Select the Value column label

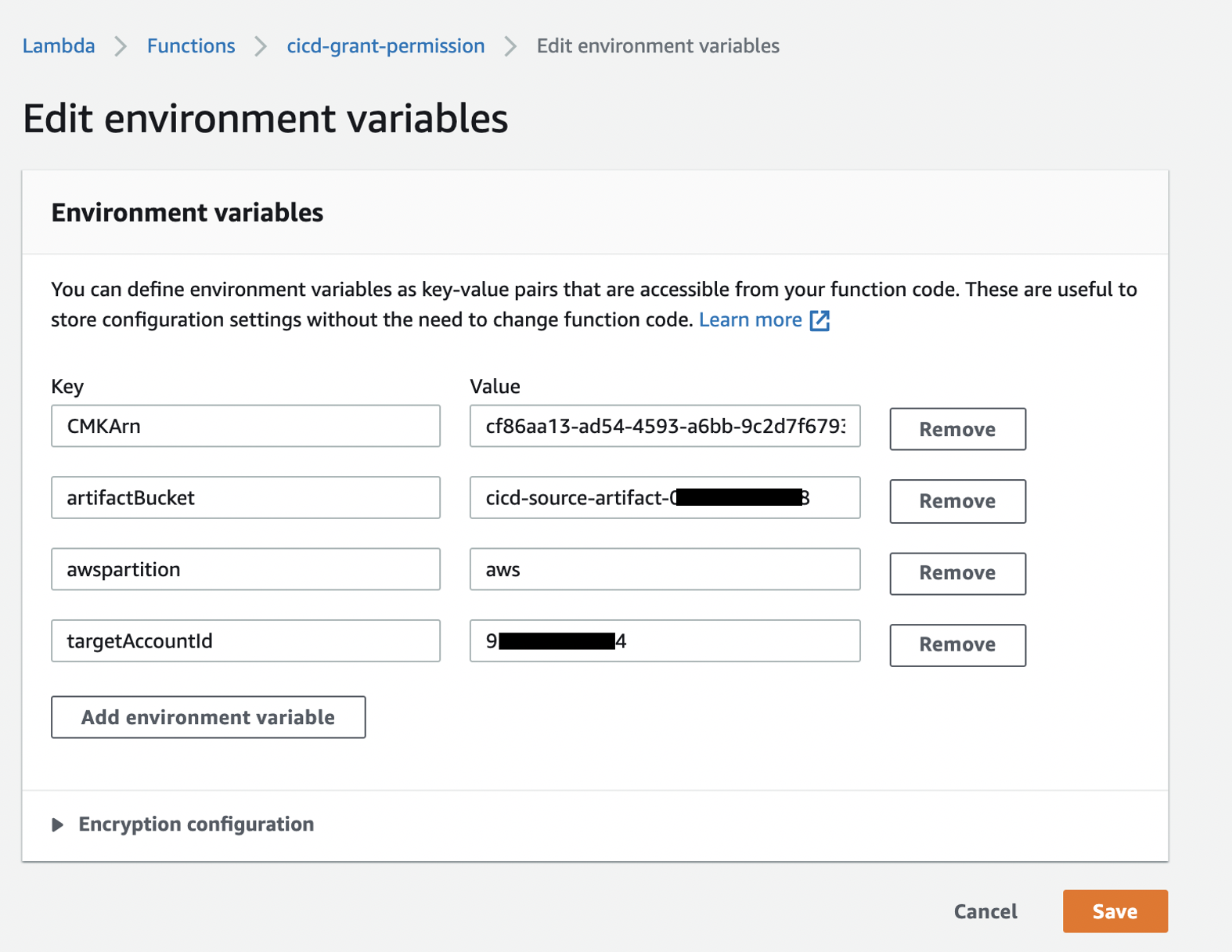(x=495, y=387)
